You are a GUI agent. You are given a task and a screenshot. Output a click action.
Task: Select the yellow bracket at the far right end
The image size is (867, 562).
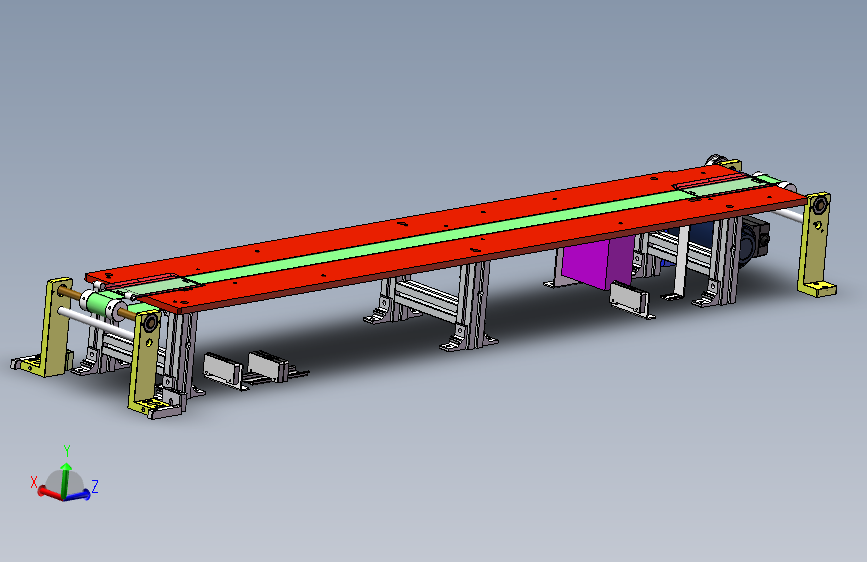(817, 244)
